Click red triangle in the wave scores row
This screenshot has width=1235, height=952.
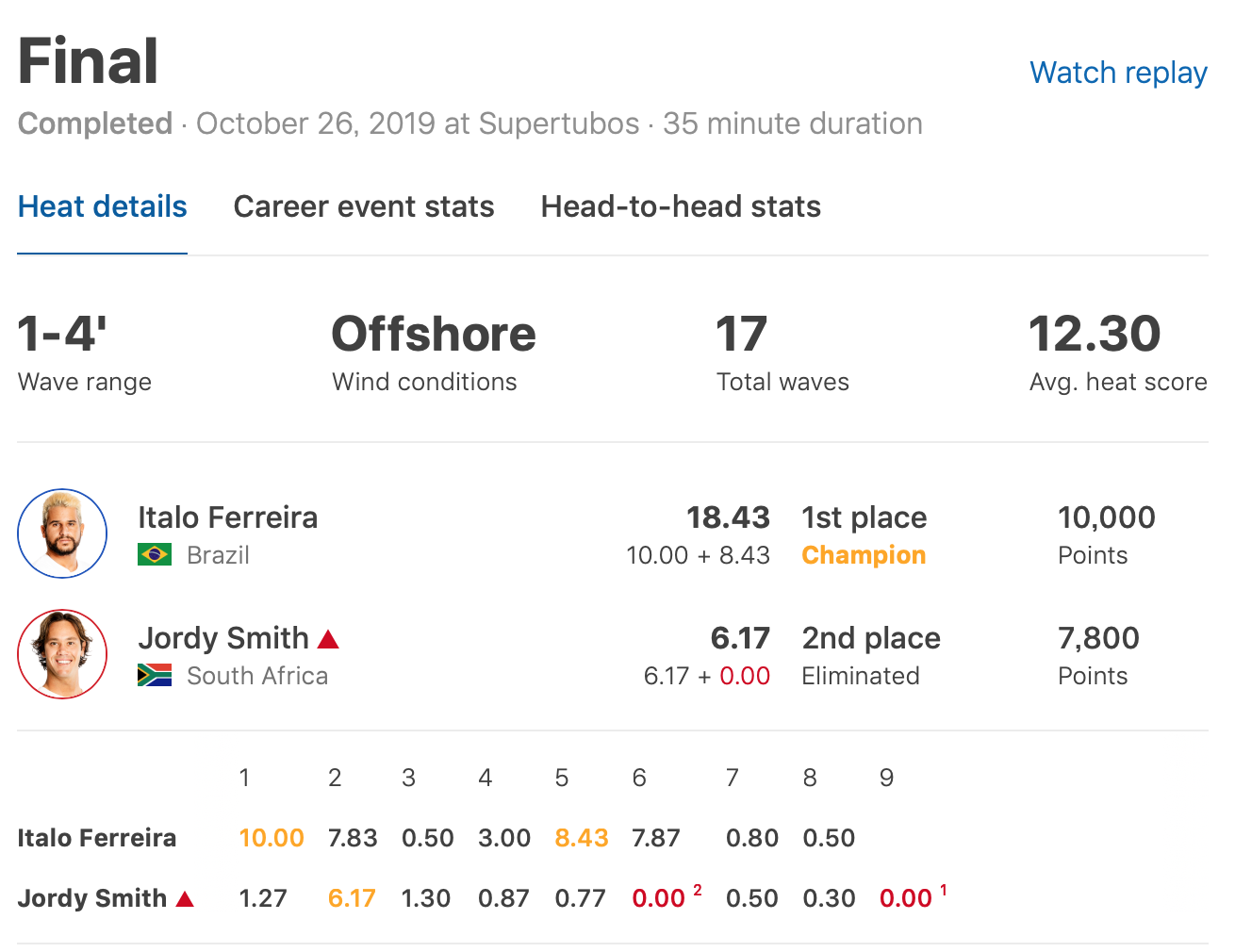(x=186, y=899)
